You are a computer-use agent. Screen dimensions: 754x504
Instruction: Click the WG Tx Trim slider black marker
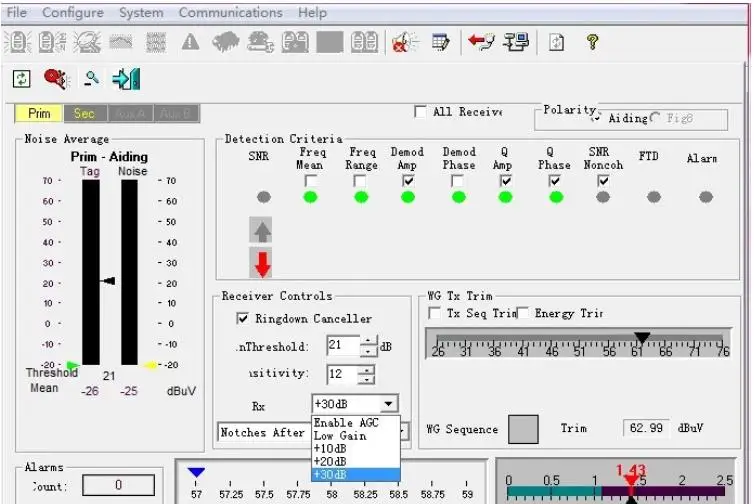(641, 337)
